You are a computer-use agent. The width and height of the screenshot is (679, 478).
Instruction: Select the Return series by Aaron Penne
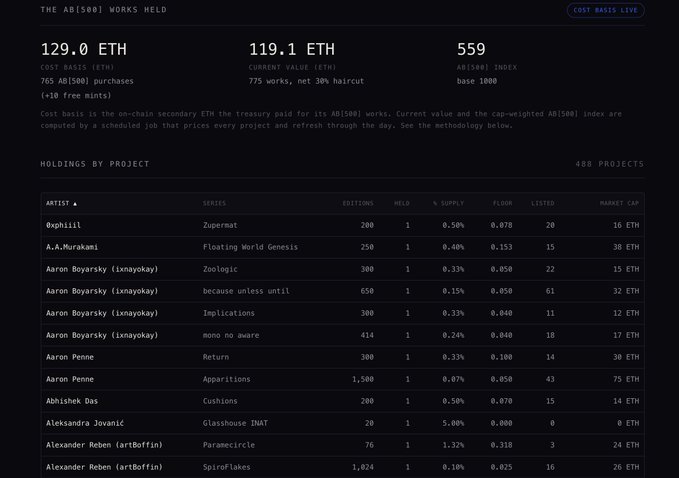point(216,357)
